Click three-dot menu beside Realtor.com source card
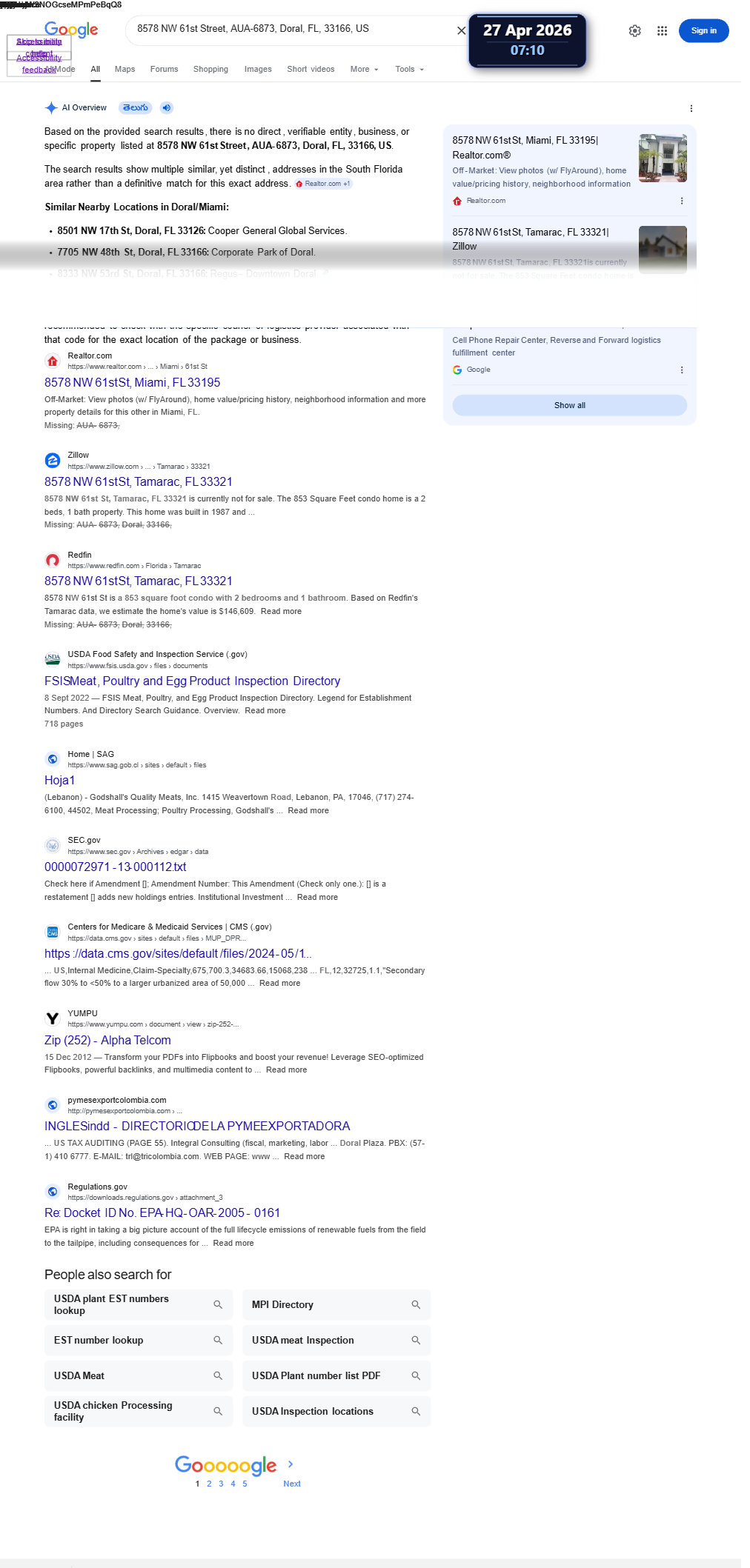This screenshot has height=1568, width=750. (x=682, y=201)
